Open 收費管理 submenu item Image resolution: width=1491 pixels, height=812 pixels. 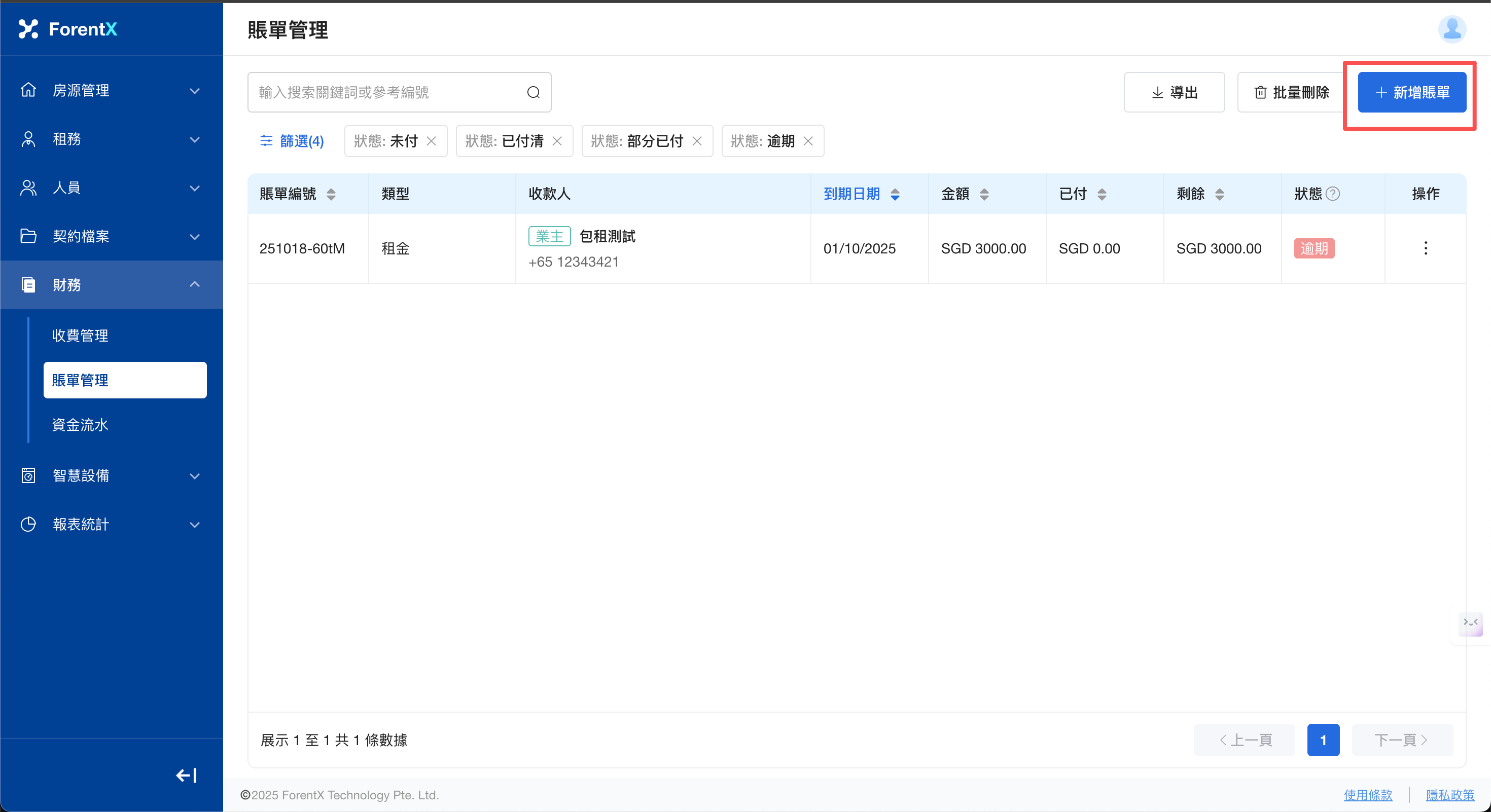(x=81, y=336)
